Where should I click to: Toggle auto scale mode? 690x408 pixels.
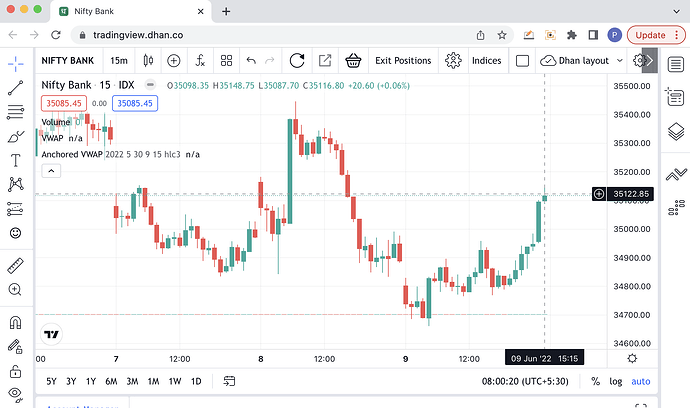641,382
